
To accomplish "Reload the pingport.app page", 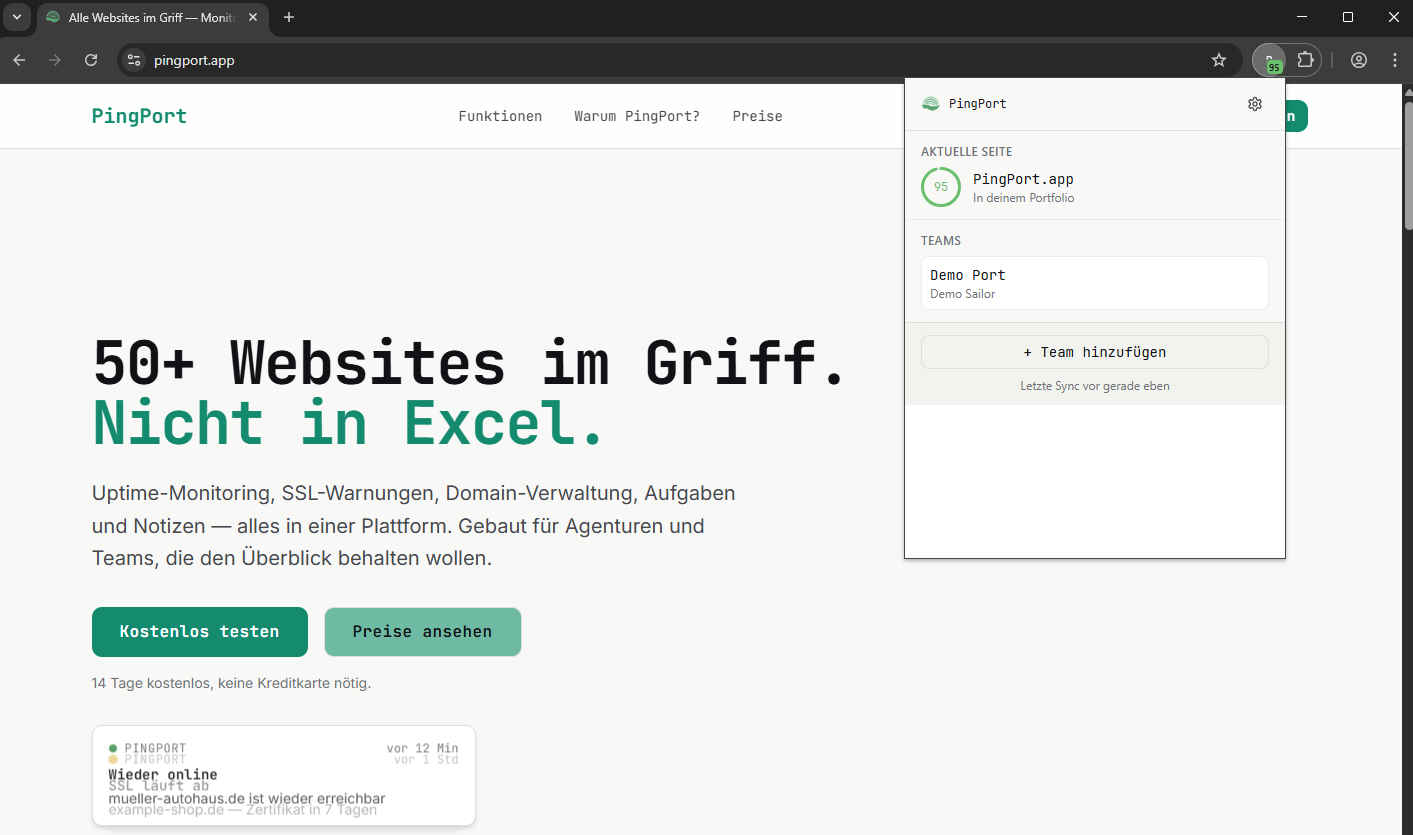I will click(90, 60).
